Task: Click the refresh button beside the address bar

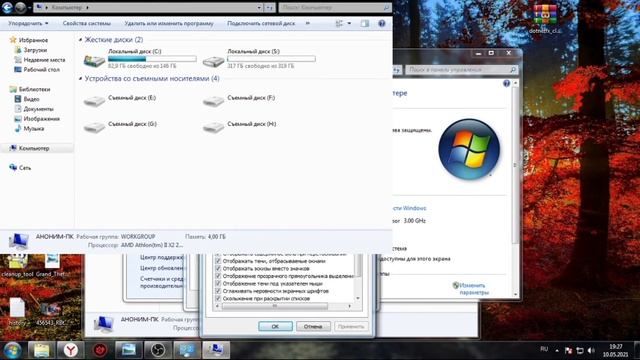Action: tap(270, 7)
